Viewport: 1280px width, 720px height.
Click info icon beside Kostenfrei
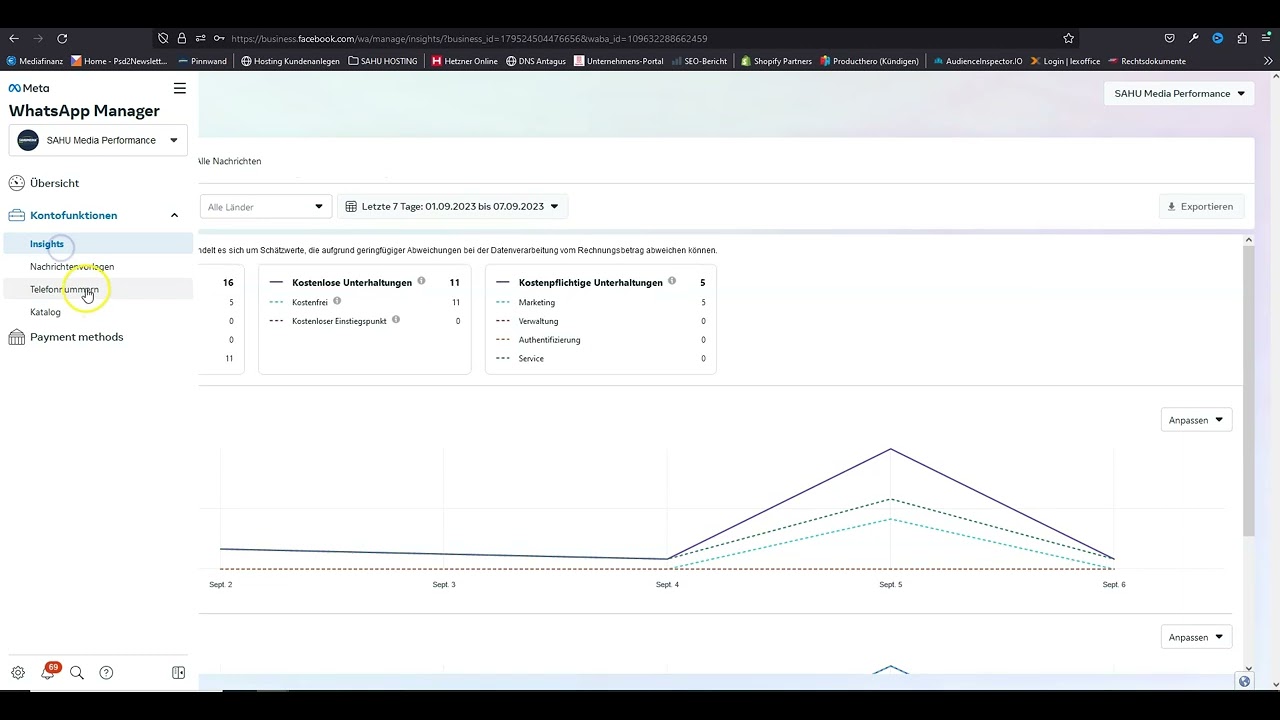click(337, 301)
